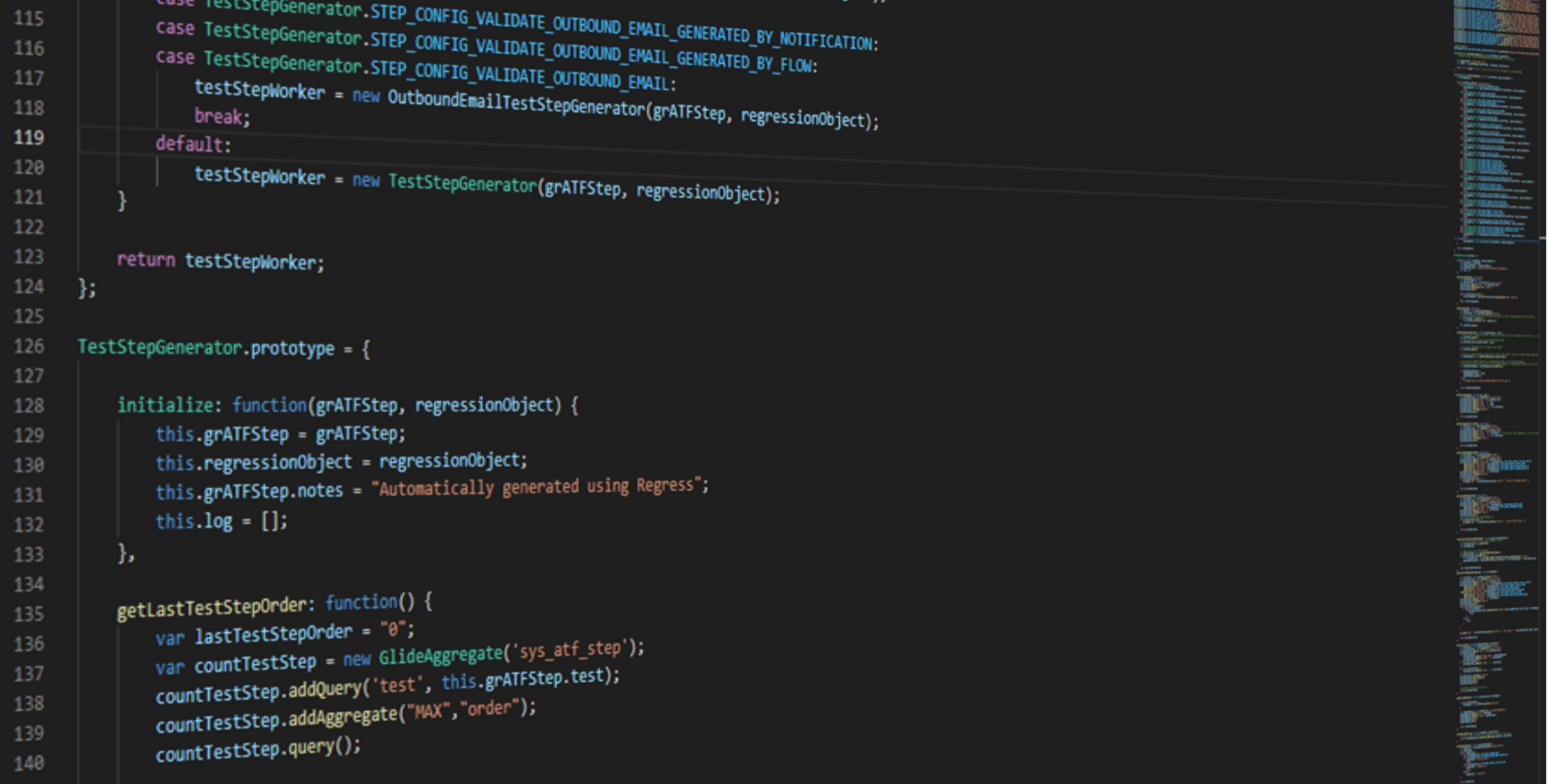The width and height of the screenshot is (1549, 784).
Task: Click 'OutboundEmailTestStepGenerator' on line 118
Action: click(516, 103)
